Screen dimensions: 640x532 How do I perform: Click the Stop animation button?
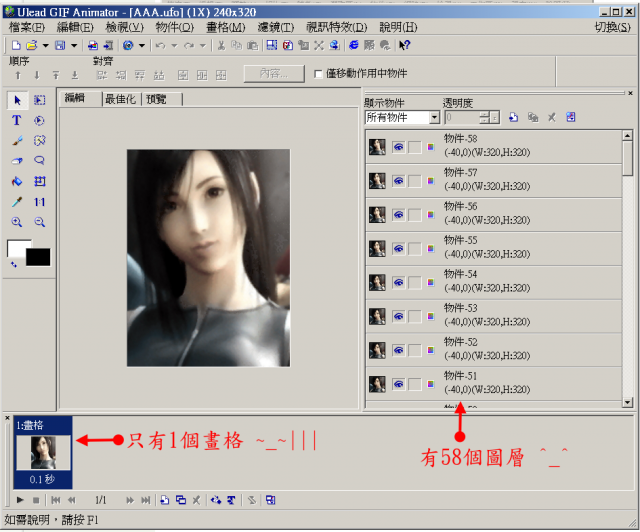point(36,500)
